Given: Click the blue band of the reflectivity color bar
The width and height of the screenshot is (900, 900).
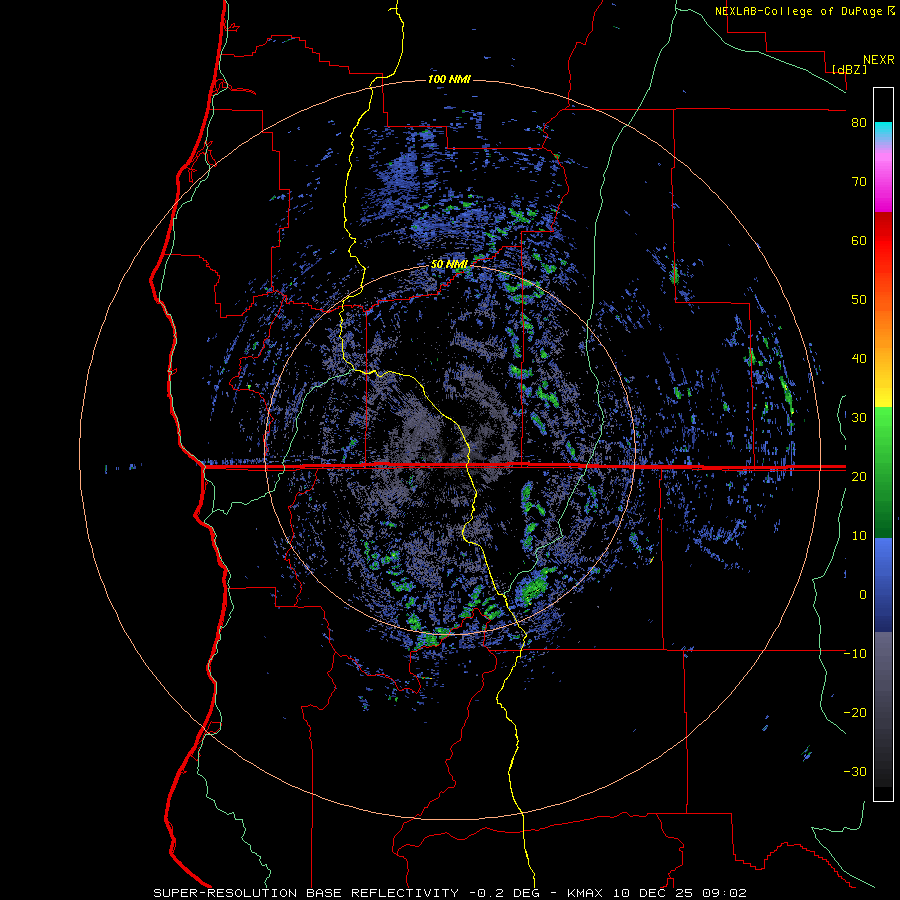Looking at the screenshot, I should [x=883, y=585].
